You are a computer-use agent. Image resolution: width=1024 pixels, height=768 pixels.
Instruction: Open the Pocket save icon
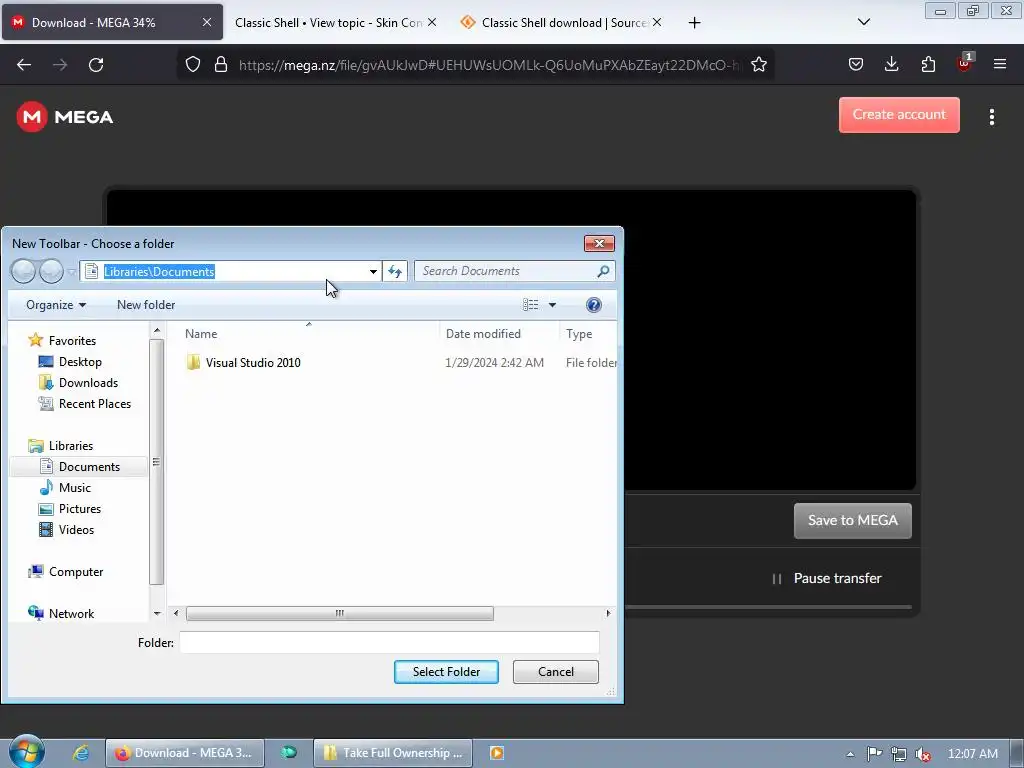(x=856, y=64)
